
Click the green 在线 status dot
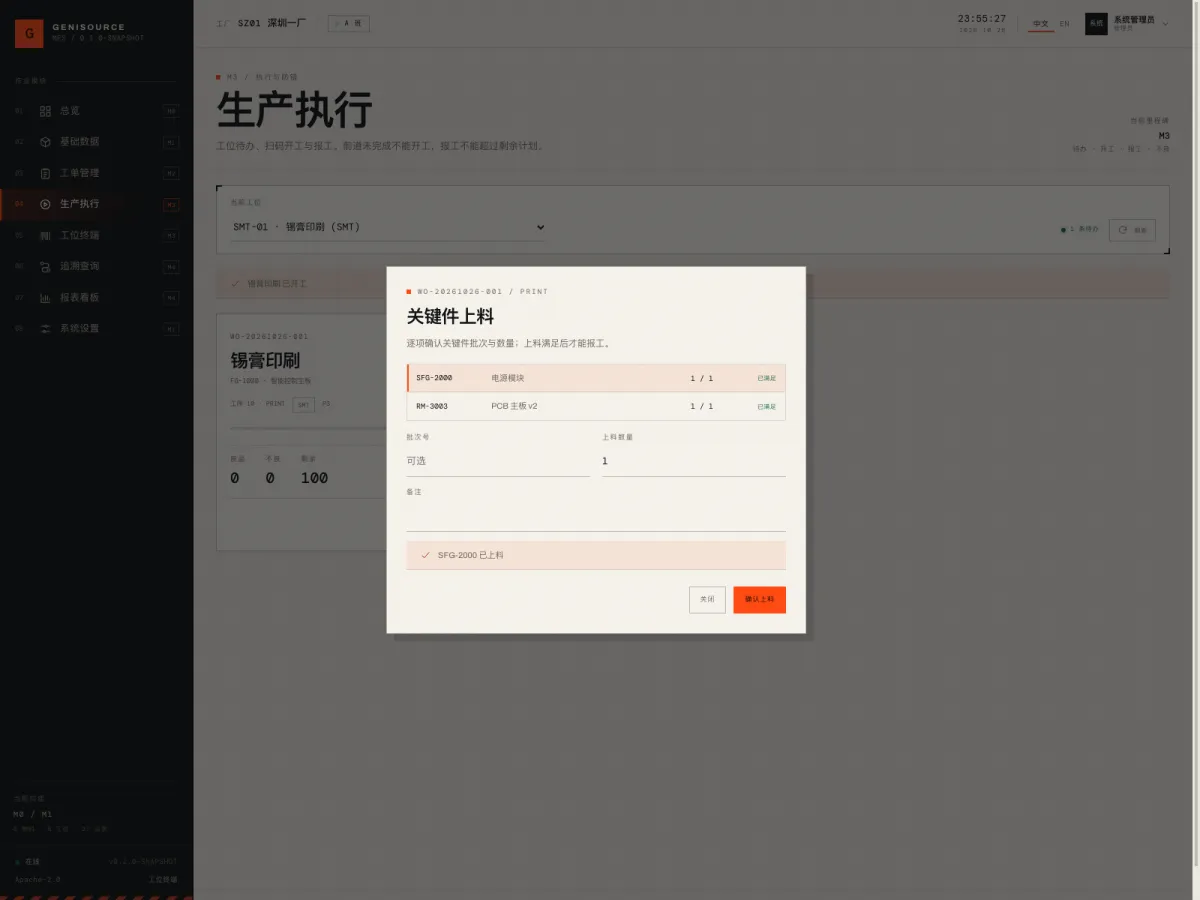click(17, 862)
